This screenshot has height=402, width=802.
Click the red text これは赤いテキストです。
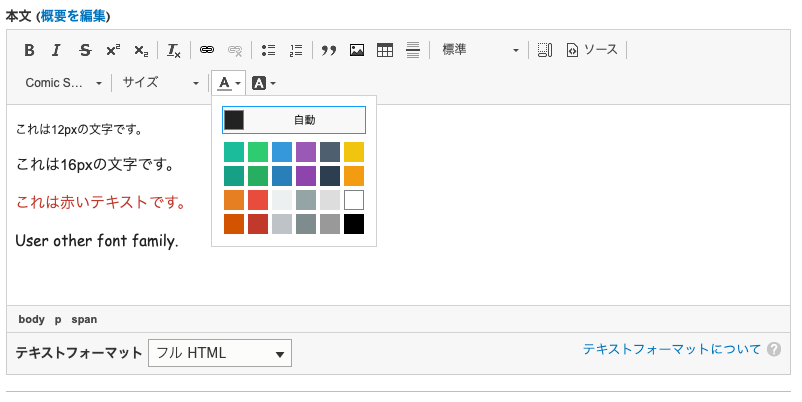101,202
